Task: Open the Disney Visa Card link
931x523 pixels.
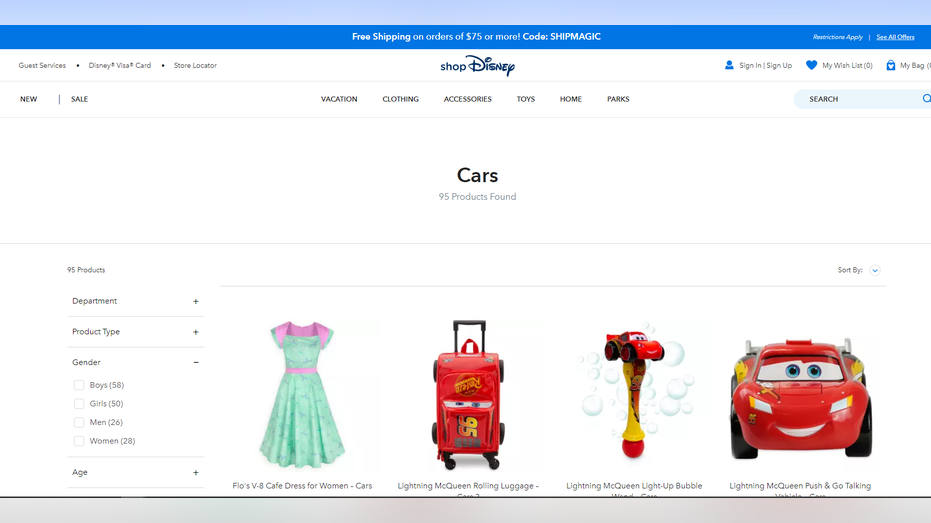Action: click(120, 65)
